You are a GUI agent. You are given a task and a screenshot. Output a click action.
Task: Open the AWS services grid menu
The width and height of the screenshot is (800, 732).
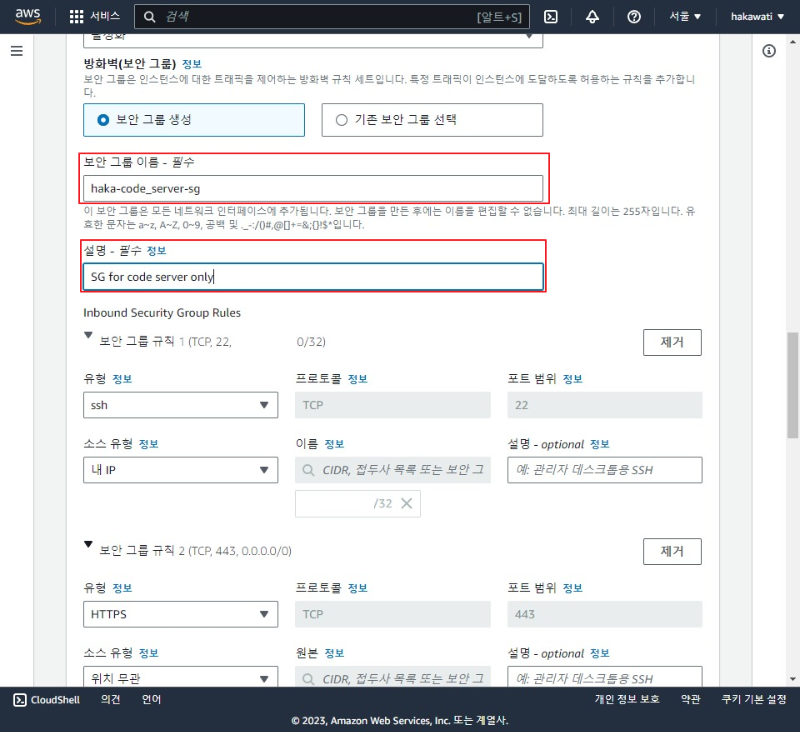(x=75, y=15)
